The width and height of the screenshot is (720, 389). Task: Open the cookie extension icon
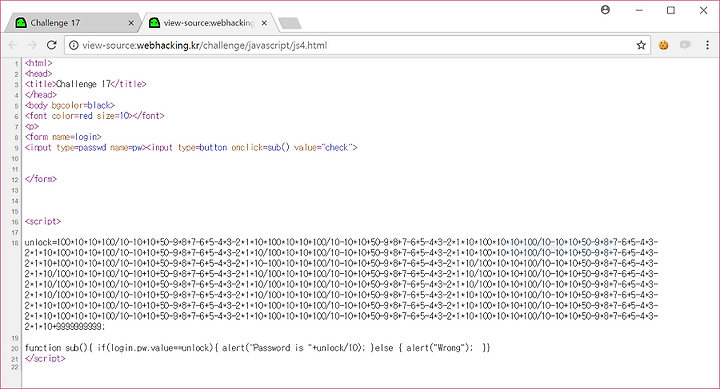click(x=663, y=45)
